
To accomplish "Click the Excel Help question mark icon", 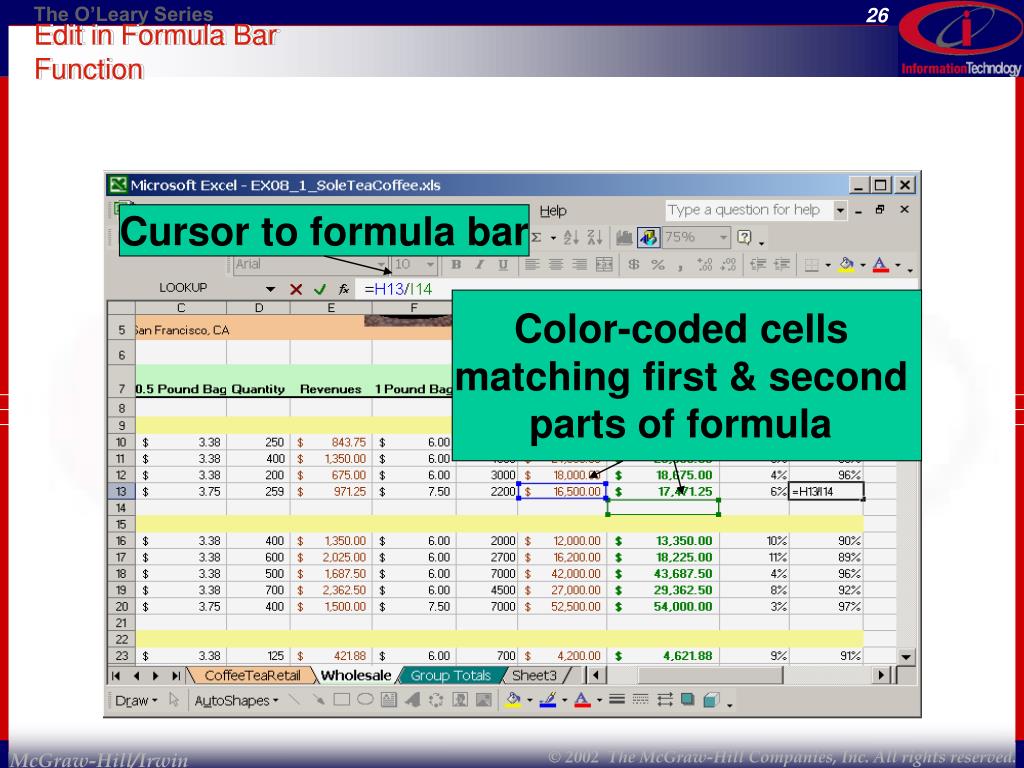I will click(x=744, y=238).
